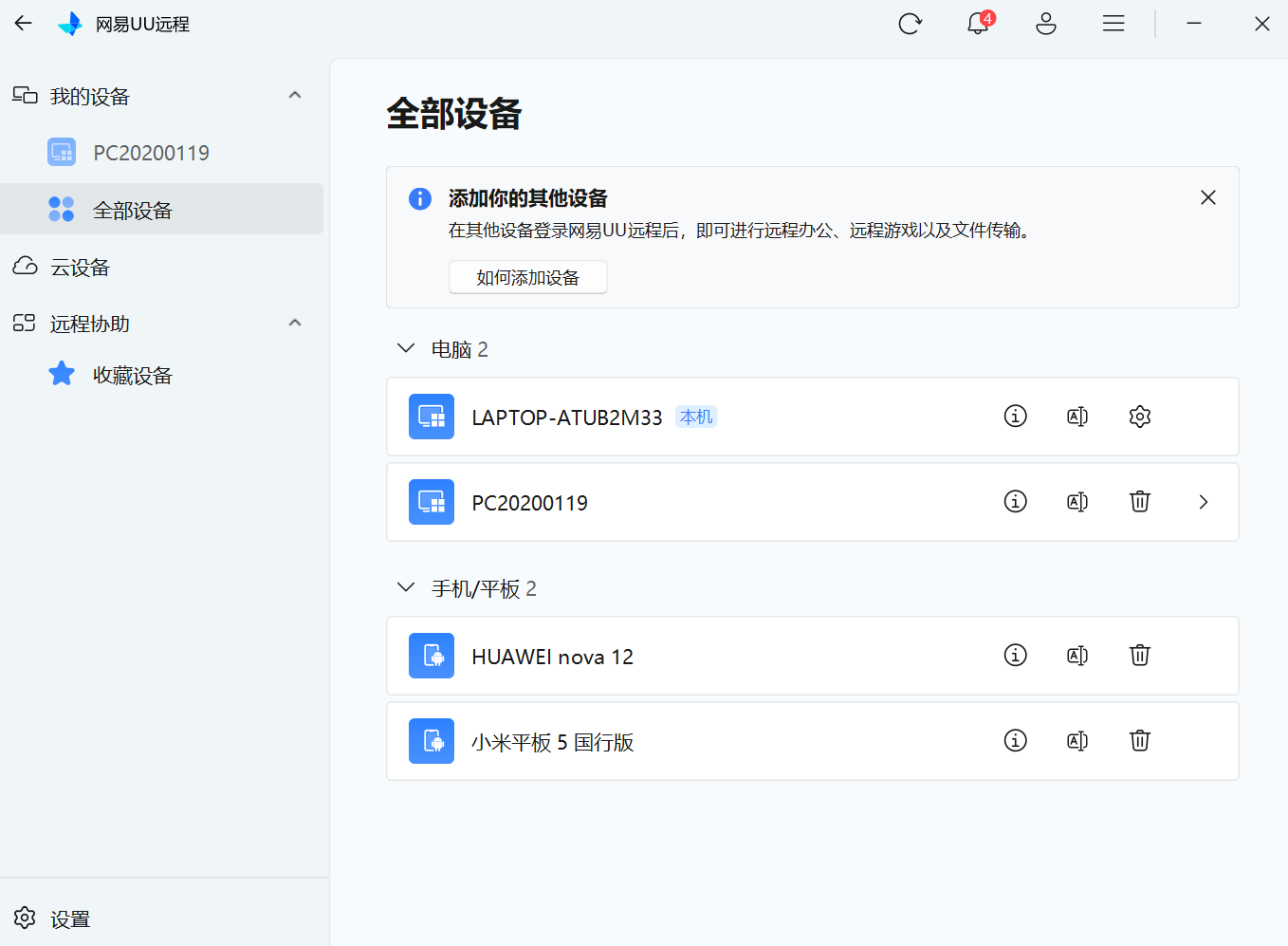Open the hamburger main menu

[1113, 24]
